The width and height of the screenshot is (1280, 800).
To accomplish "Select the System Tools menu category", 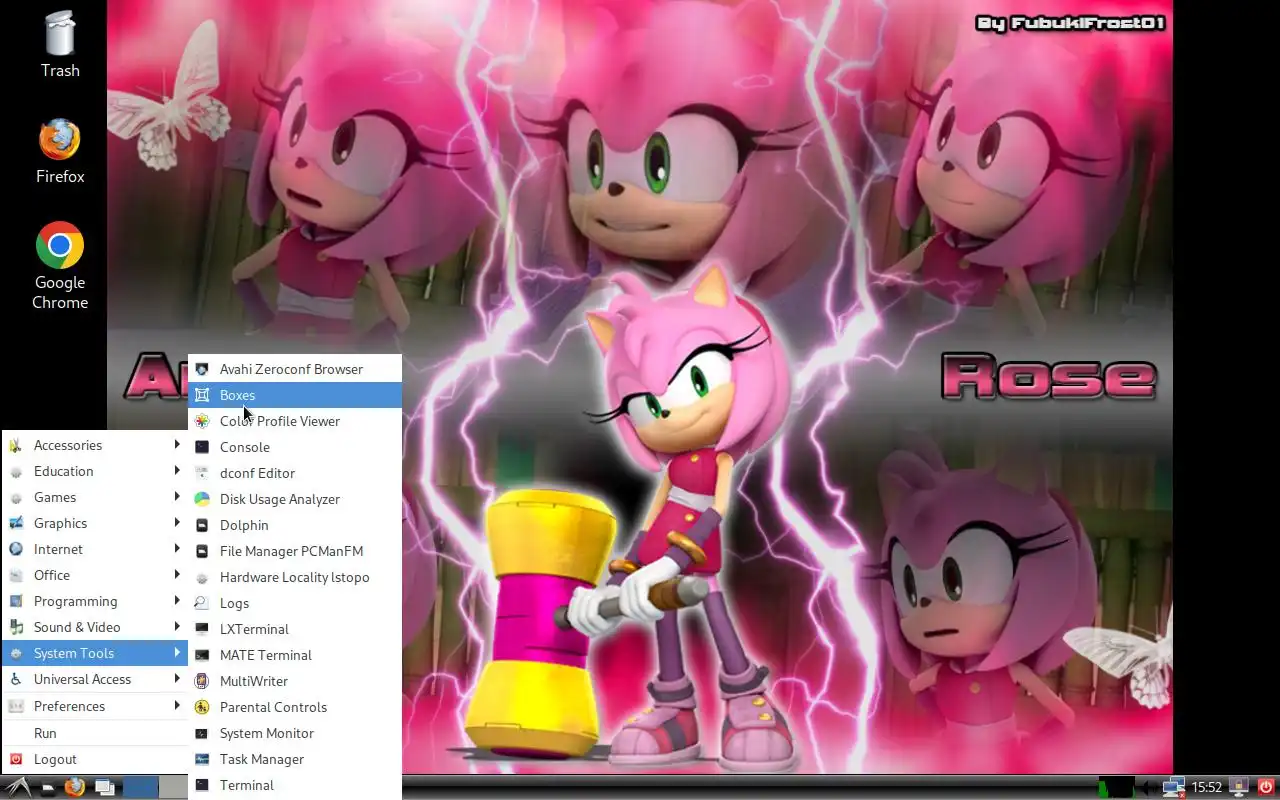I will [x=96, y=653].
